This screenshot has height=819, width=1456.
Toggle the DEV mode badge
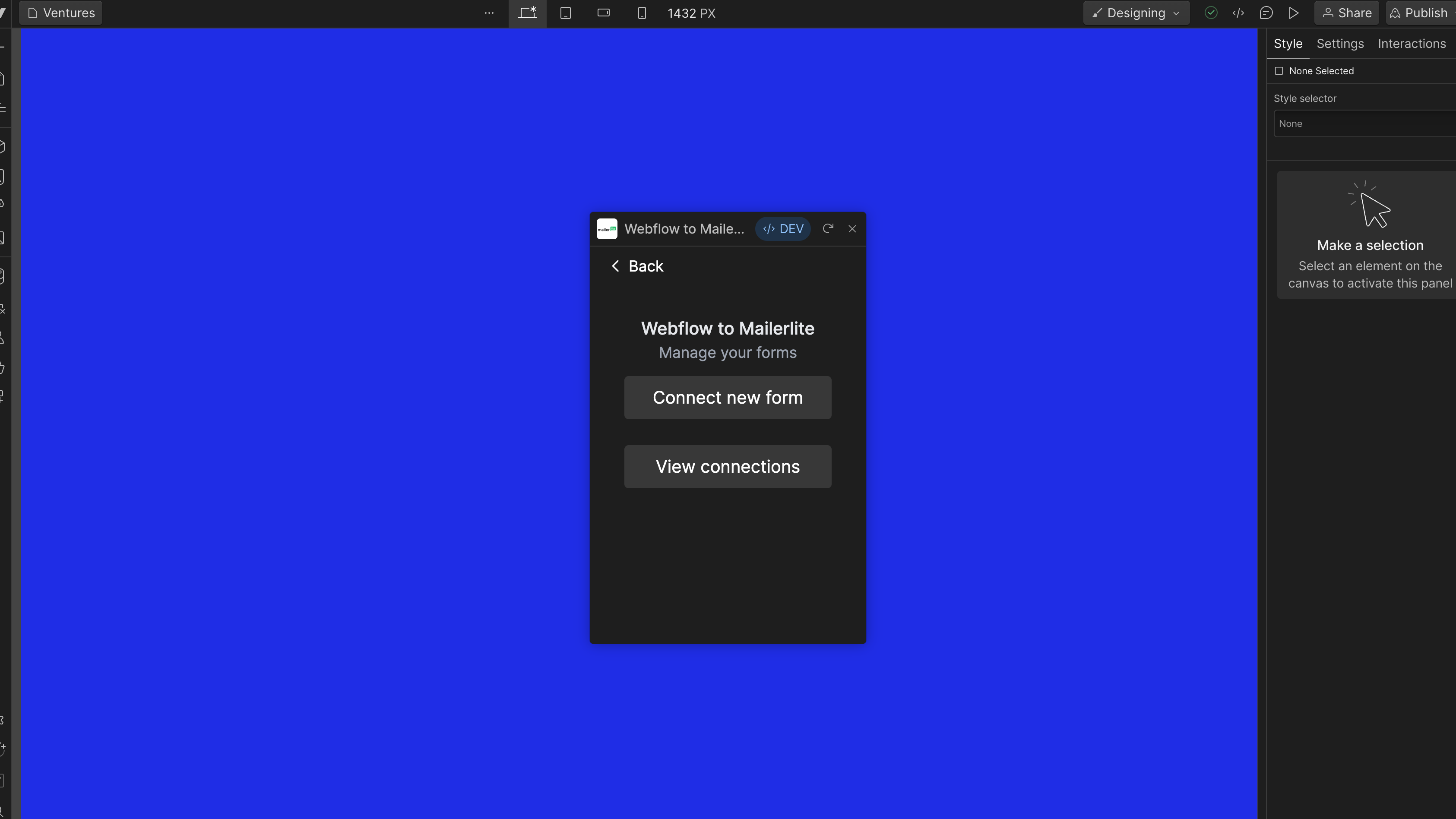[x=783, y=229]
